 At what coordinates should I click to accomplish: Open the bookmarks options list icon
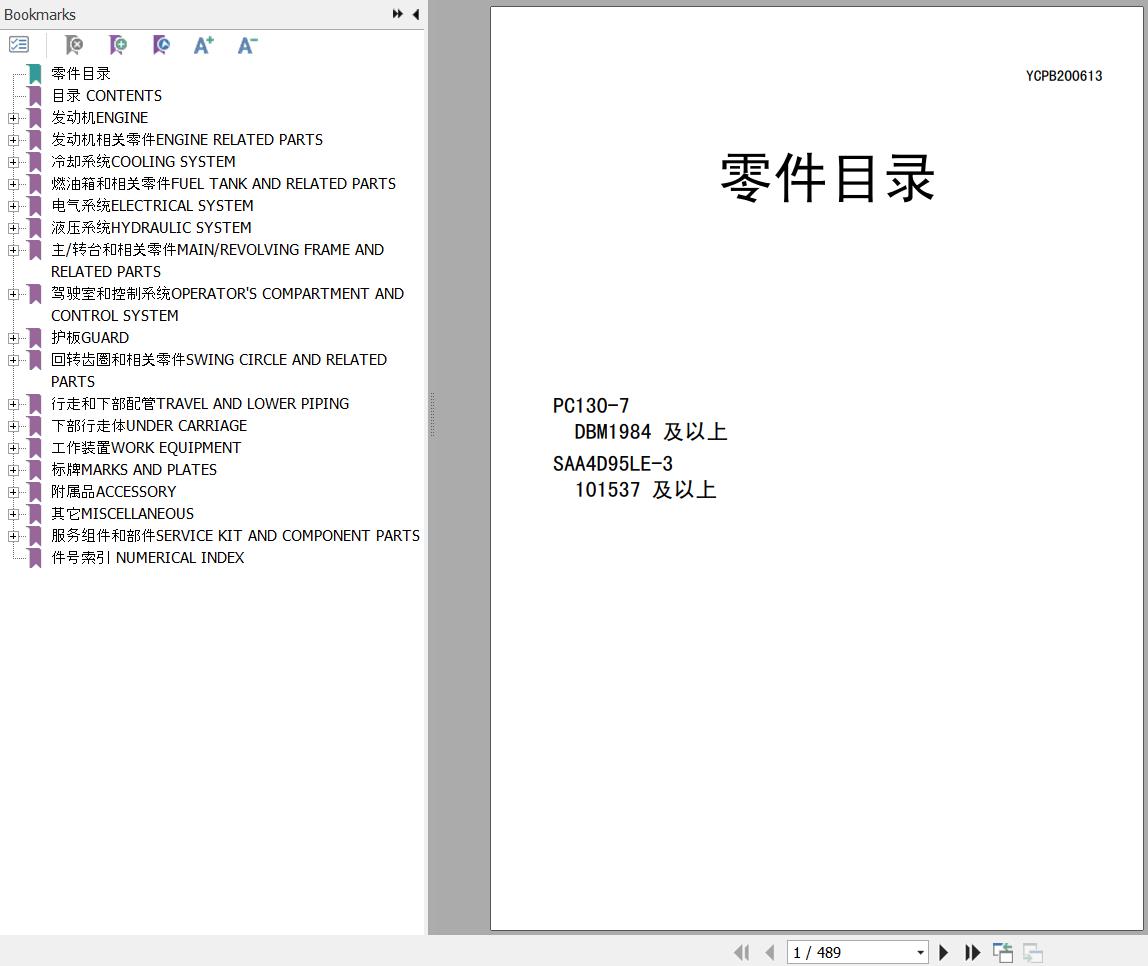[19, 45]
